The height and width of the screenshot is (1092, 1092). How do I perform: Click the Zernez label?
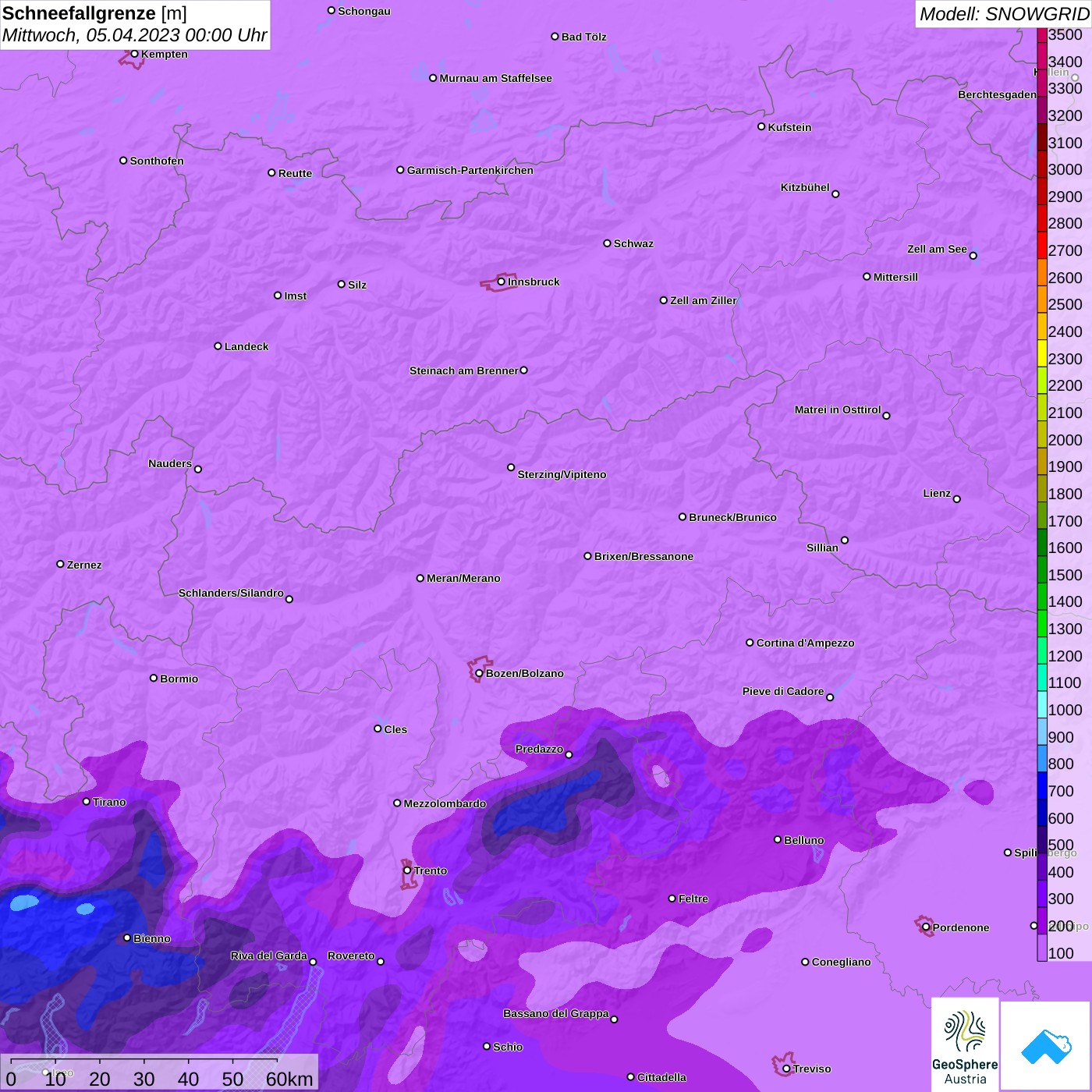84,565
